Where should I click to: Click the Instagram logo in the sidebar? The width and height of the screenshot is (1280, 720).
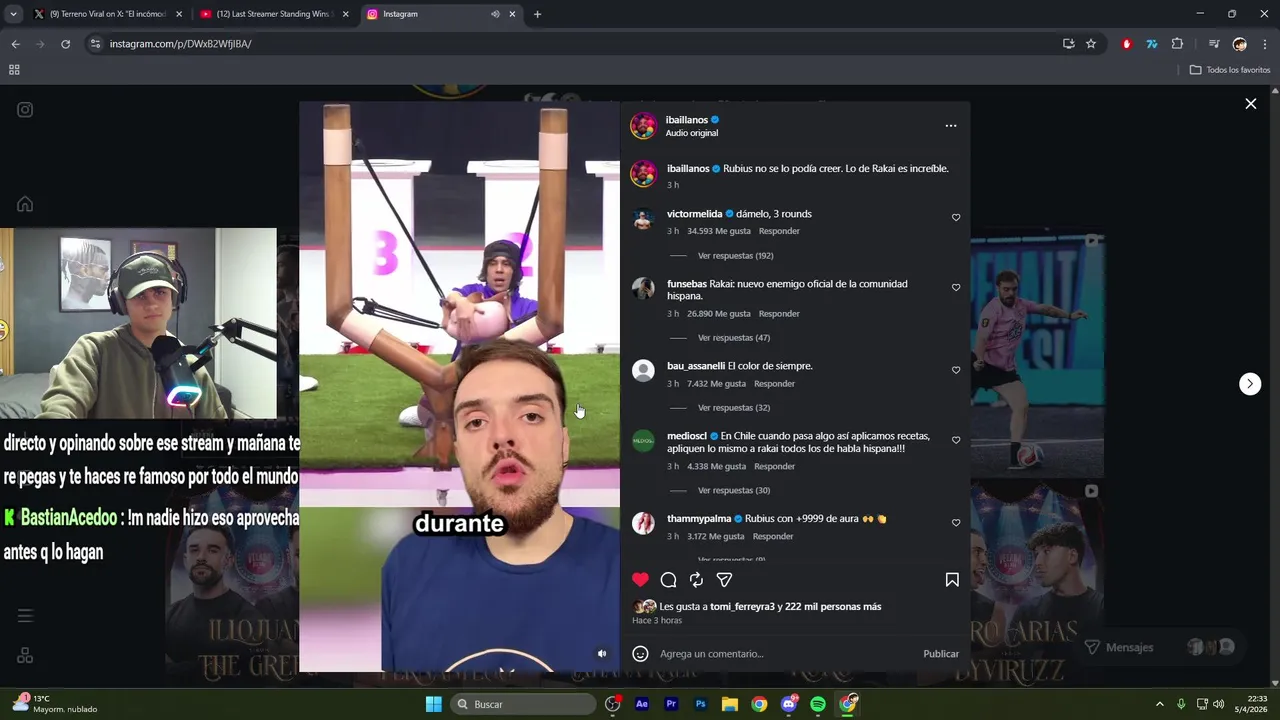[25, 110]
